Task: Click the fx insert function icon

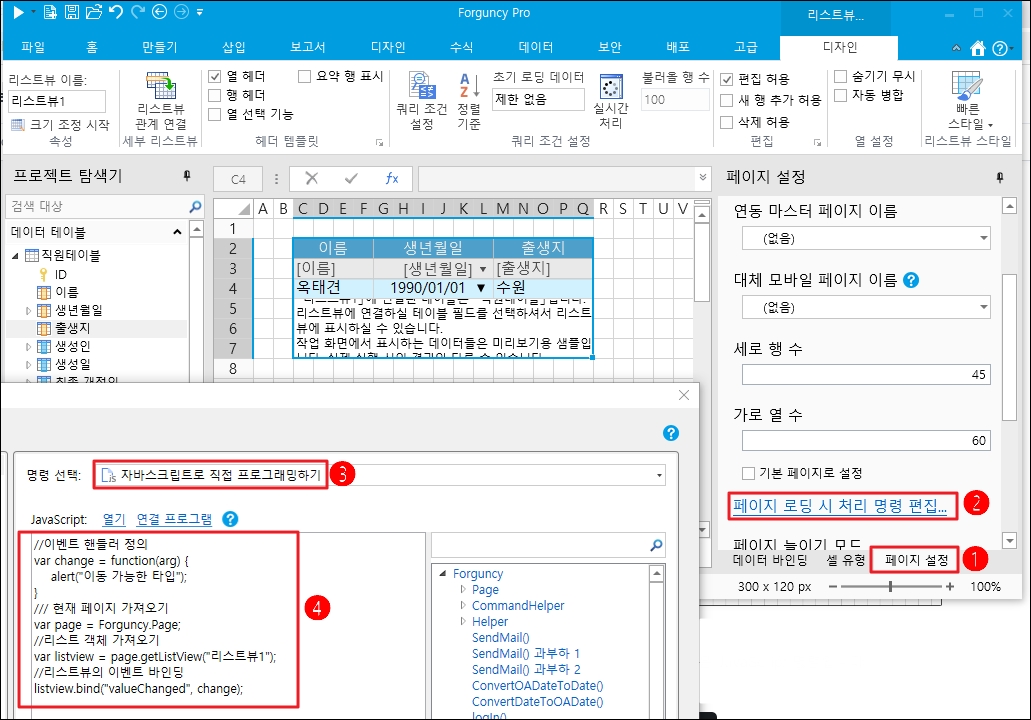Action: [x=392, y=179]
